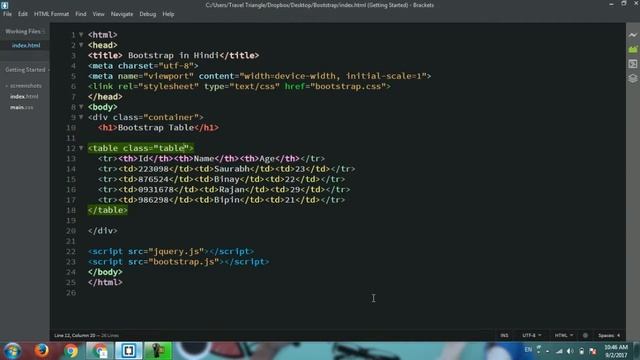Click the Line 12, Column 20 cursor status
This screenshot has width=640, height=360.
tap(74, 336)
